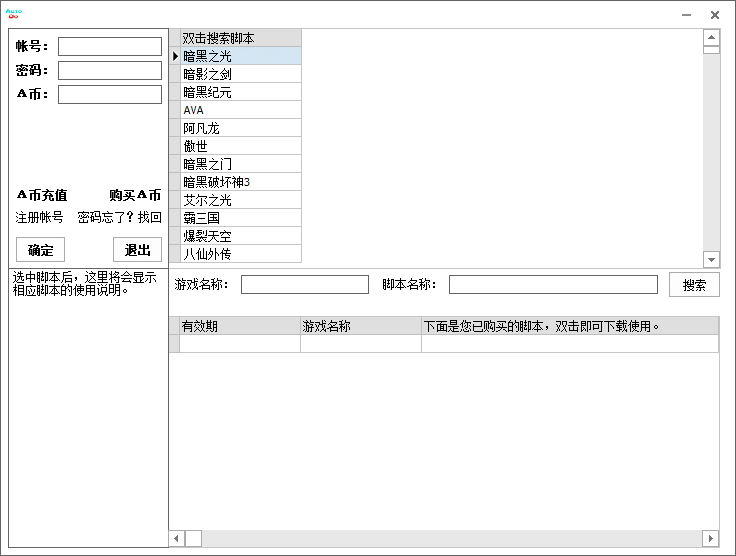Screen dimensions: 736x556
Task: Click the 搜索 search button
Action: pyautogui.click(x=694, y=285)
